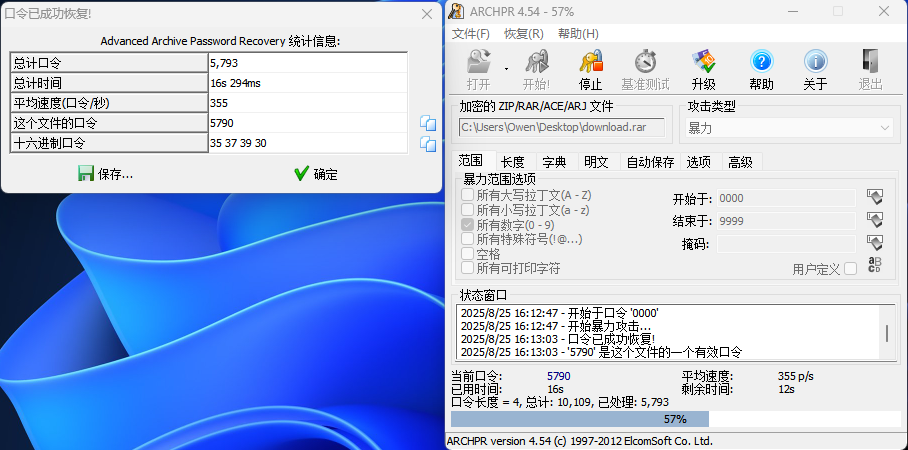Switch to the 自动保存 tab
This screenshot has width=908, height=450.
coord(650,162)
